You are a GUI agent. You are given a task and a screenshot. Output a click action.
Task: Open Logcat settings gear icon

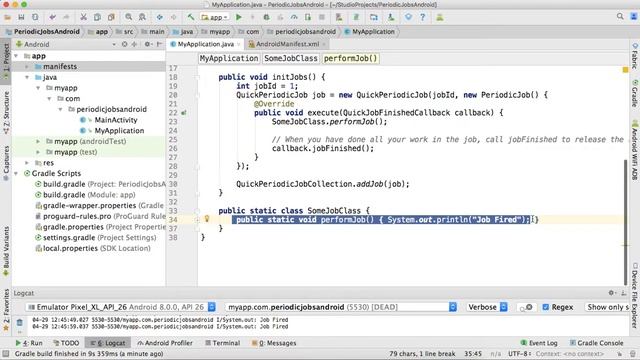(611, 293)
